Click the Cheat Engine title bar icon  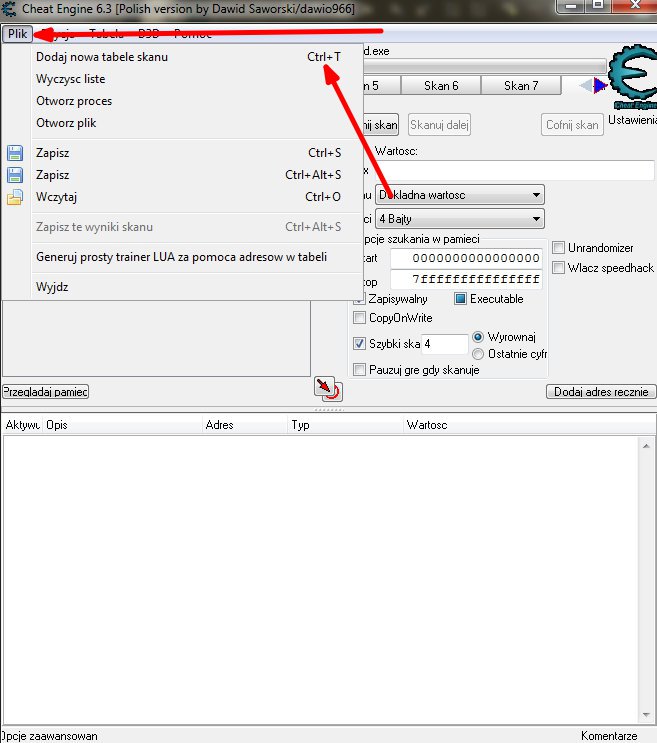tap(9, 9)
